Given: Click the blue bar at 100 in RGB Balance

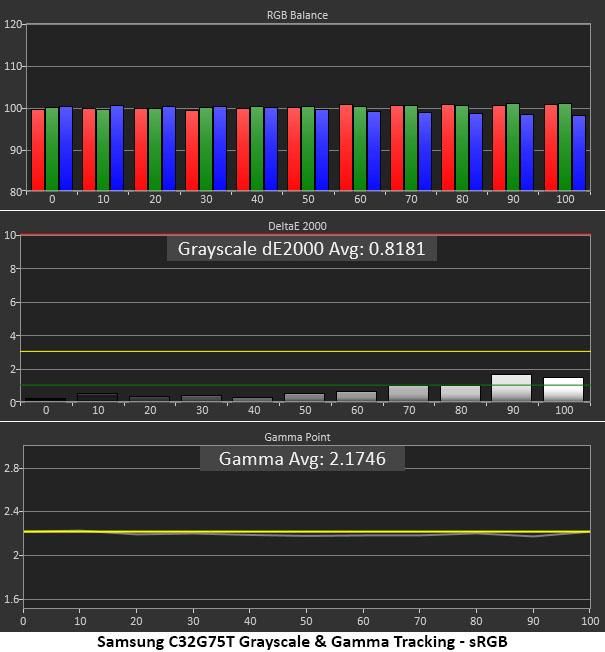Looking at the screenshot, I should (578, 153).
